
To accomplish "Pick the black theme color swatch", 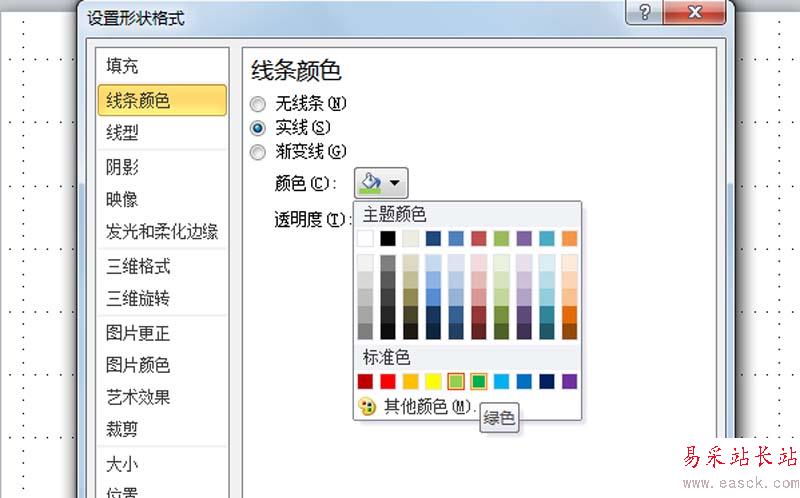I will pos(388,238).
